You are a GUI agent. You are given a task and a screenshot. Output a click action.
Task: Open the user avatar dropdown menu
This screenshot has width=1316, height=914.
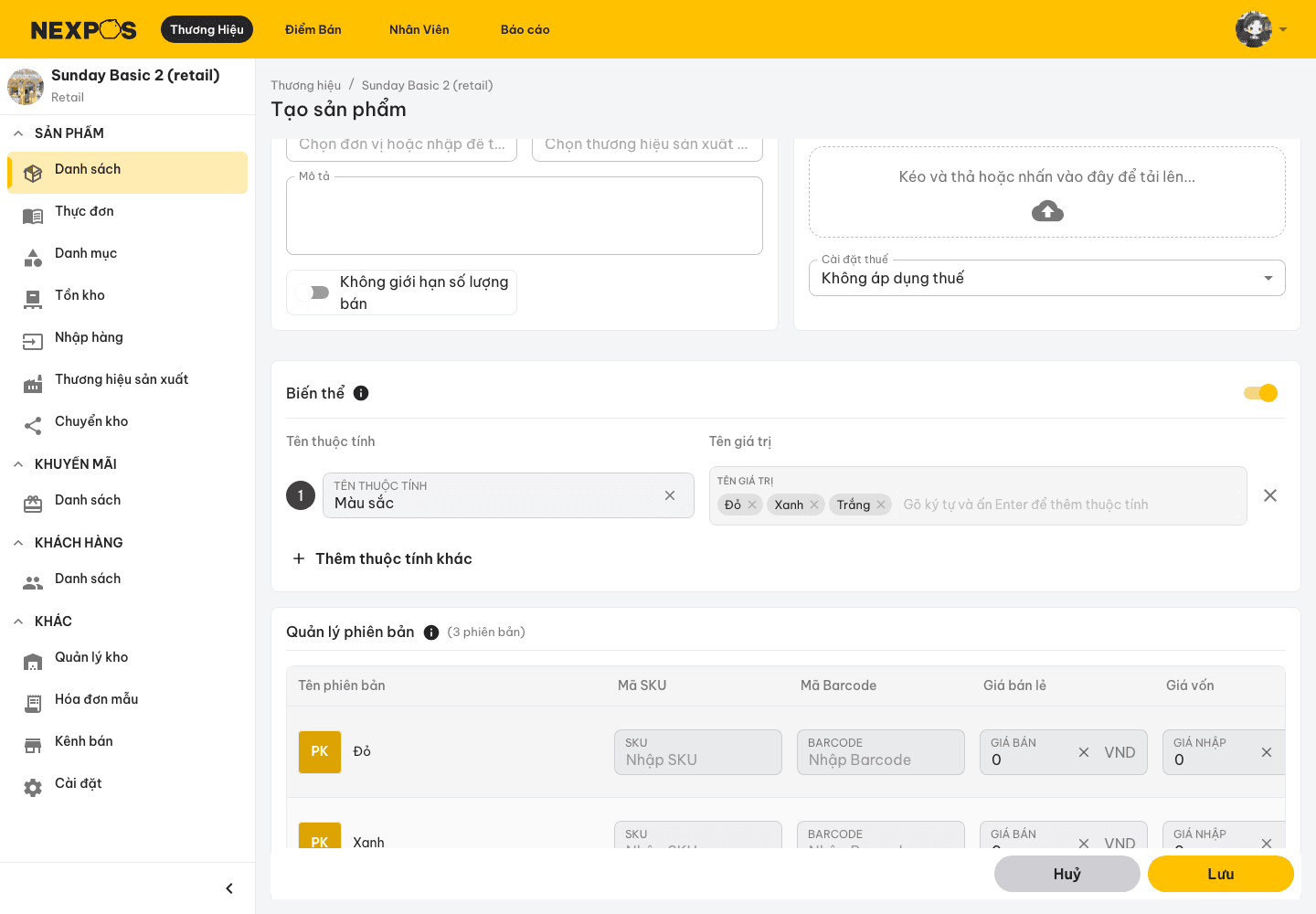1261,29
